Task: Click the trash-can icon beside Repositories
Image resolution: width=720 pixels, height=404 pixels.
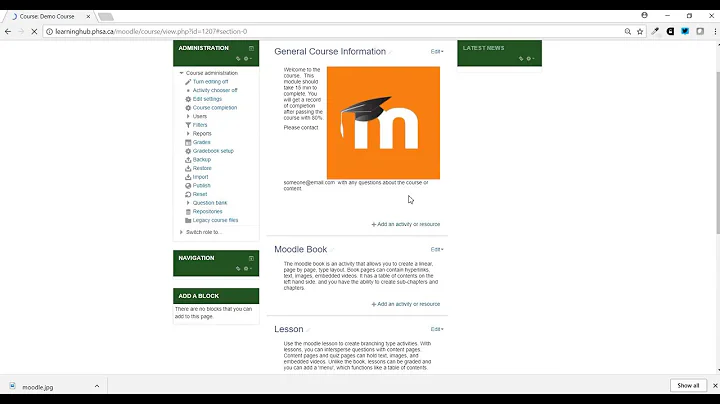Action: [188, 212]
